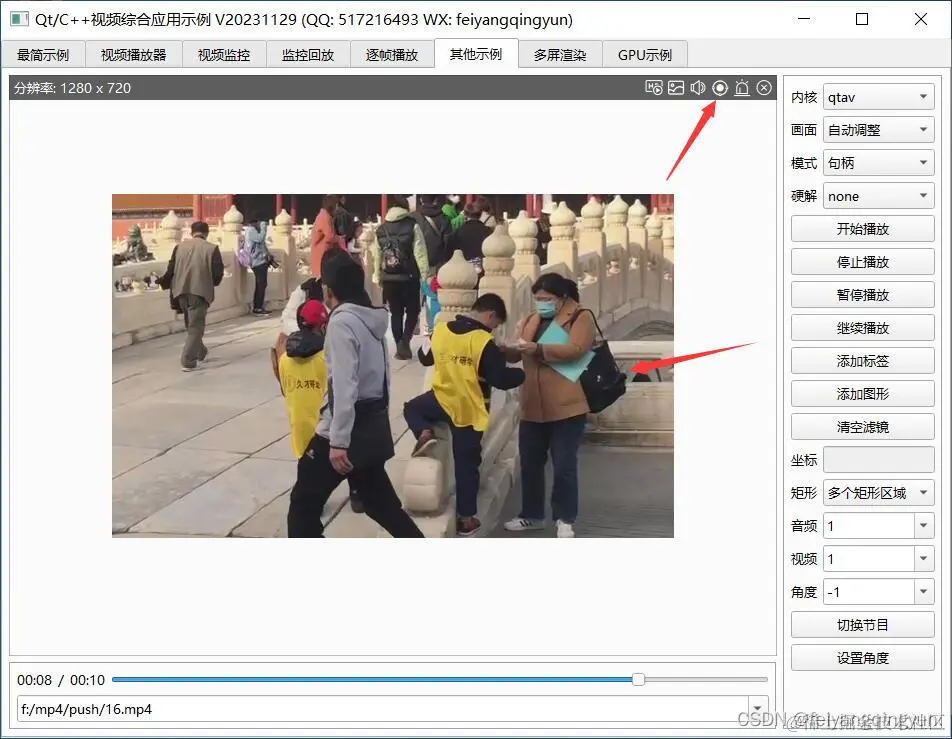Expand the 角度 dropdown showing -1

pyautogui.click(x=923, y=591)
